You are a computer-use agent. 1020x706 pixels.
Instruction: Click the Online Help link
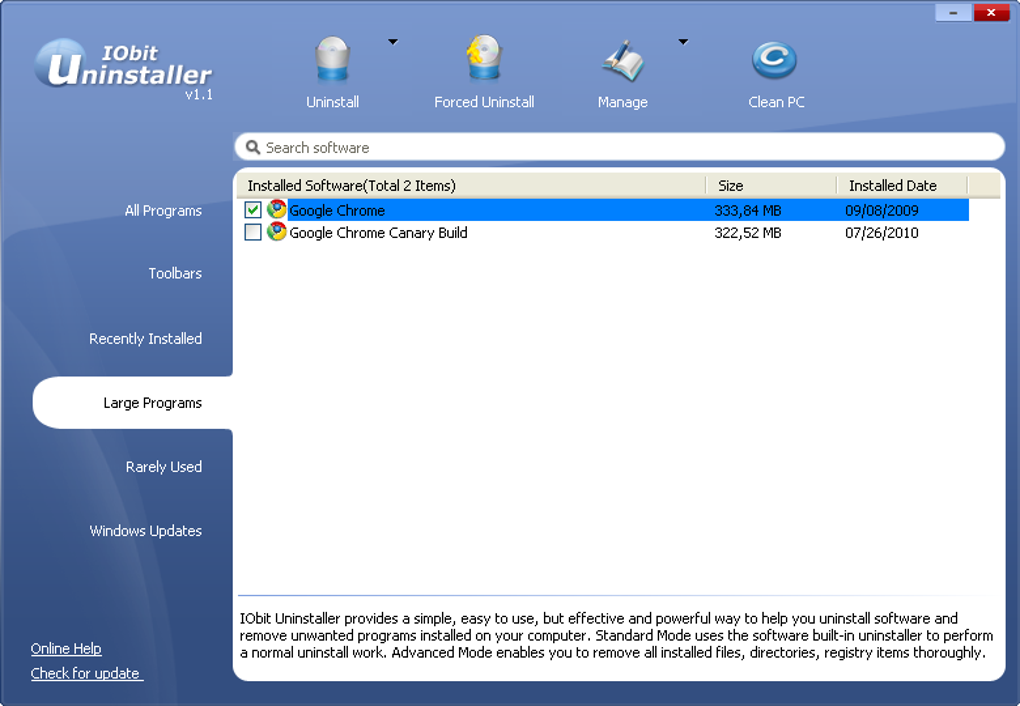pos(66,648)
